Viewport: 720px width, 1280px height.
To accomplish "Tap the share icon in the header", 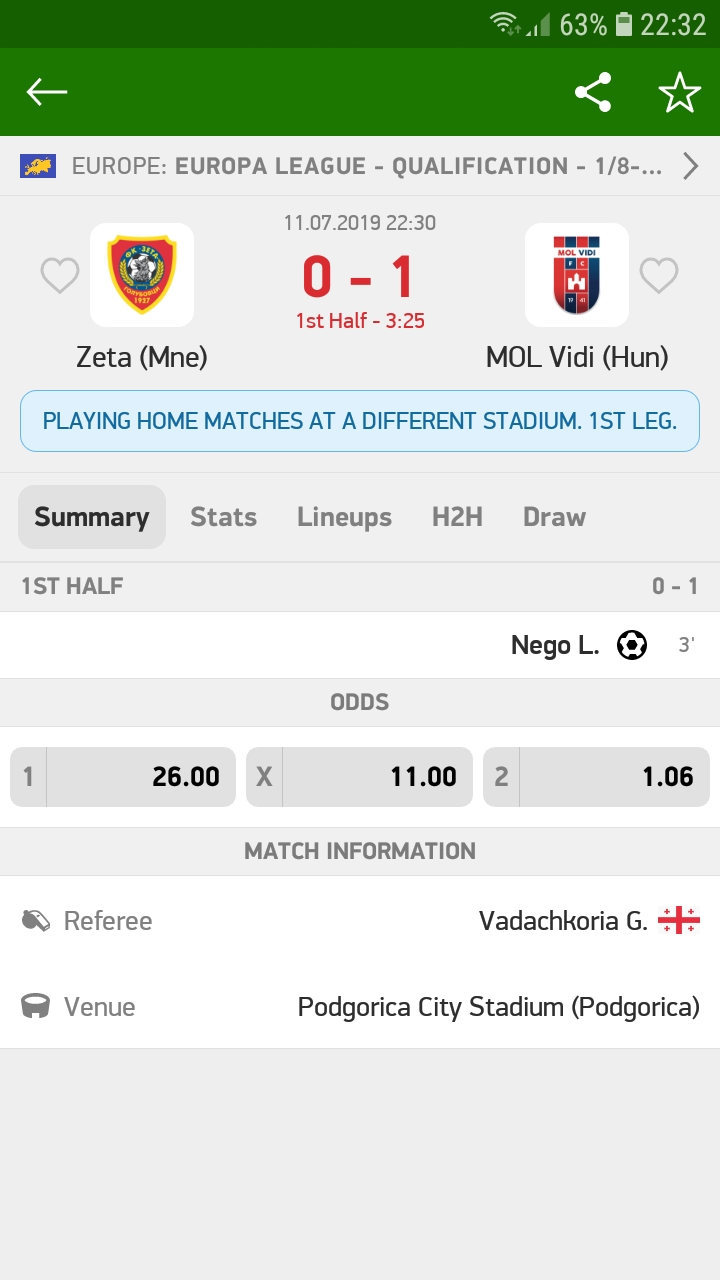I will (594, 91).
